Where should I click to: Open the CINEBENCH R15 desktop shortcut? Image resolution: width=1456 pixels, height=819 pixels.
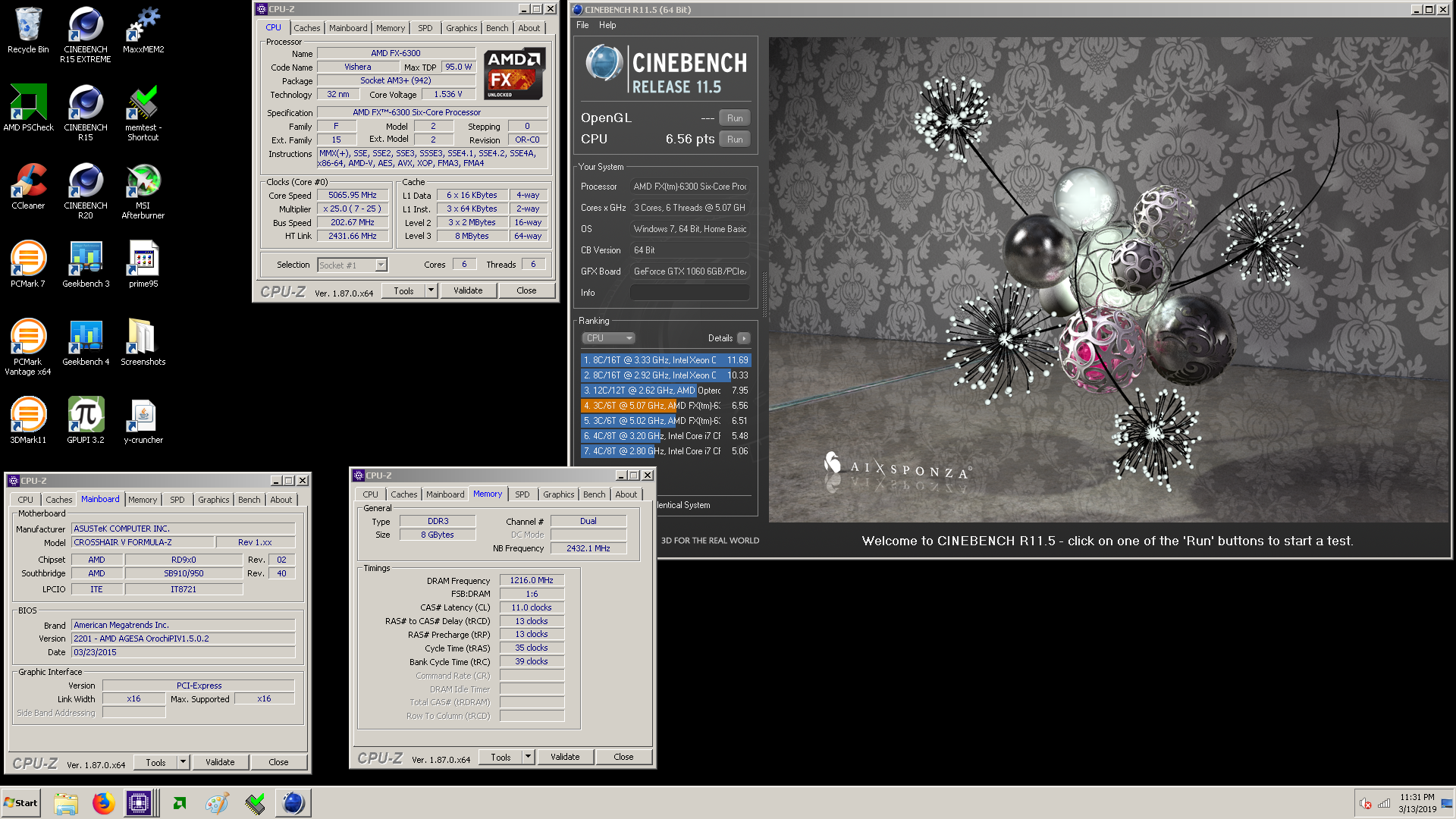coord(86,113)
